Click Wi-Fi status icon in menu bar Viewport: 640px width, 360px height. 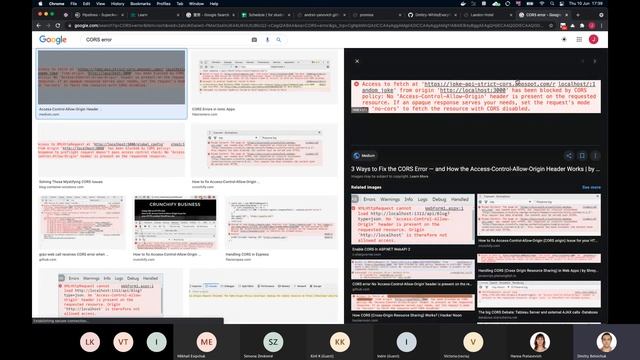[542, 4]
